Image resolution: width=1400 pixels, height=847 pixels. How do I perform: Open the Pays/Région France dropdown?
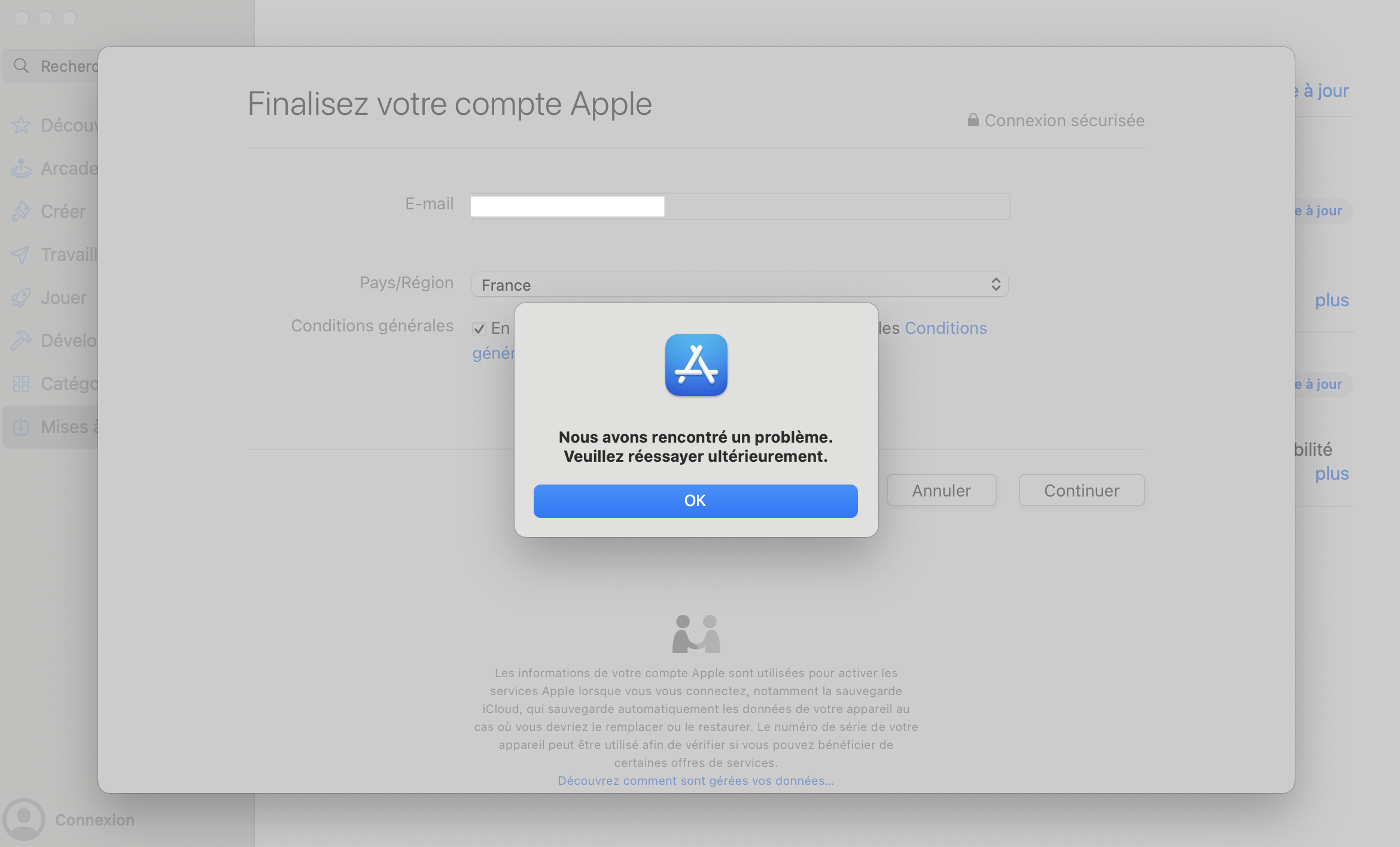click(x=740, y=285)
